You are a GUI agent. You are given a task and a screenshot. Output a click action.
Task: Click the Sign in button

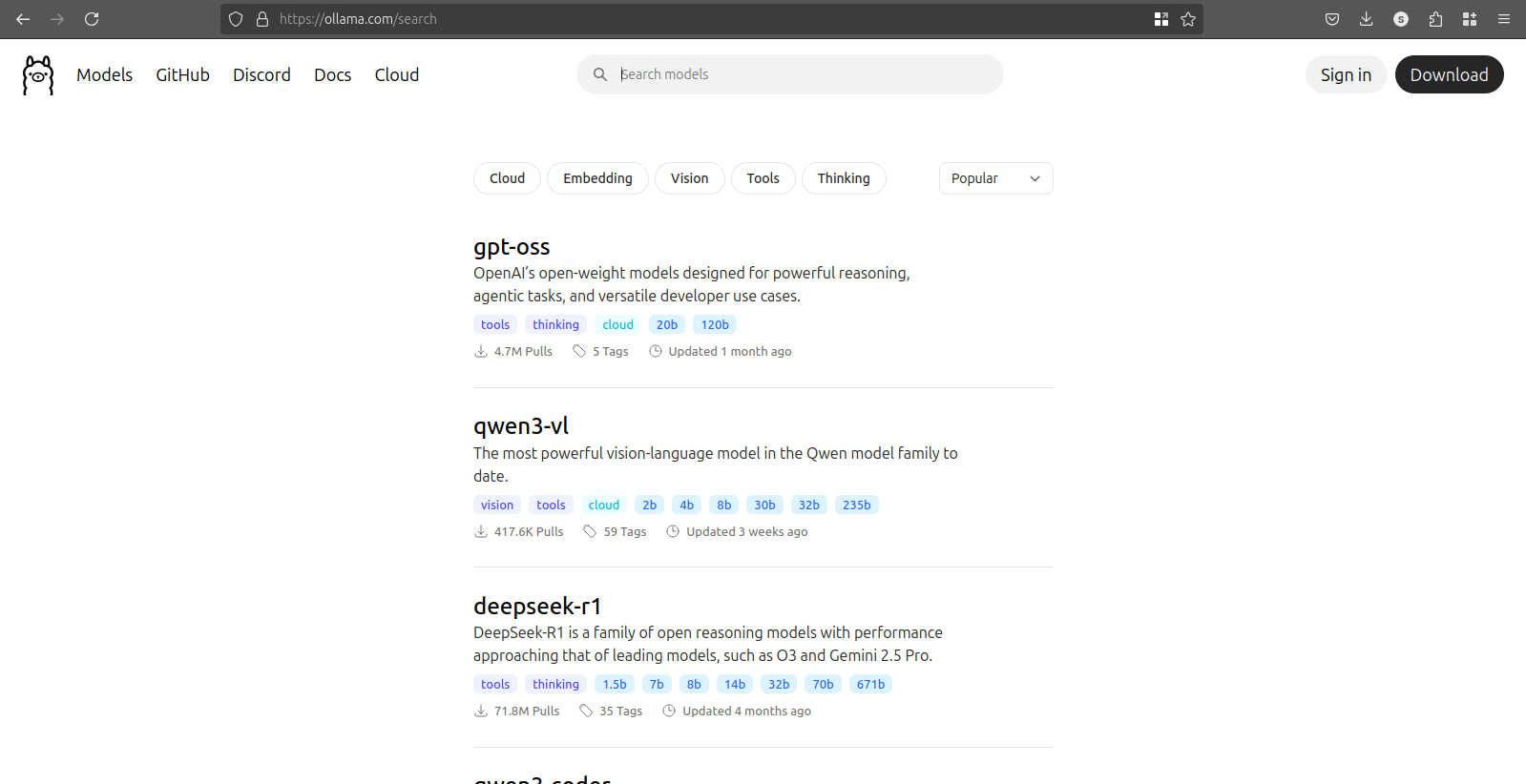point(1346,75)
